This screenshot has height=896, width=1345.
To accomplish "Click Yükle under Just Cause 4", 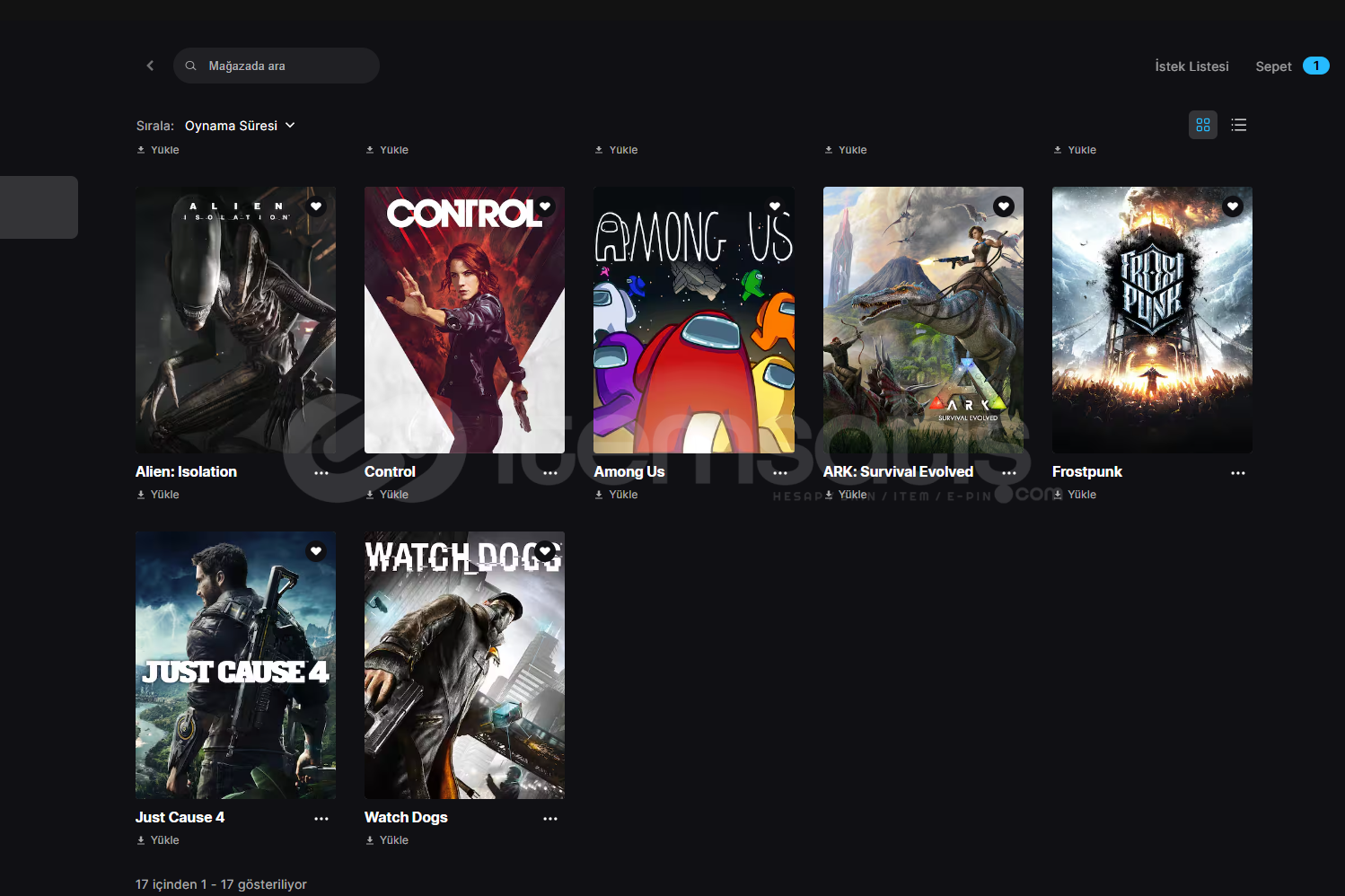I will point(158,840).
